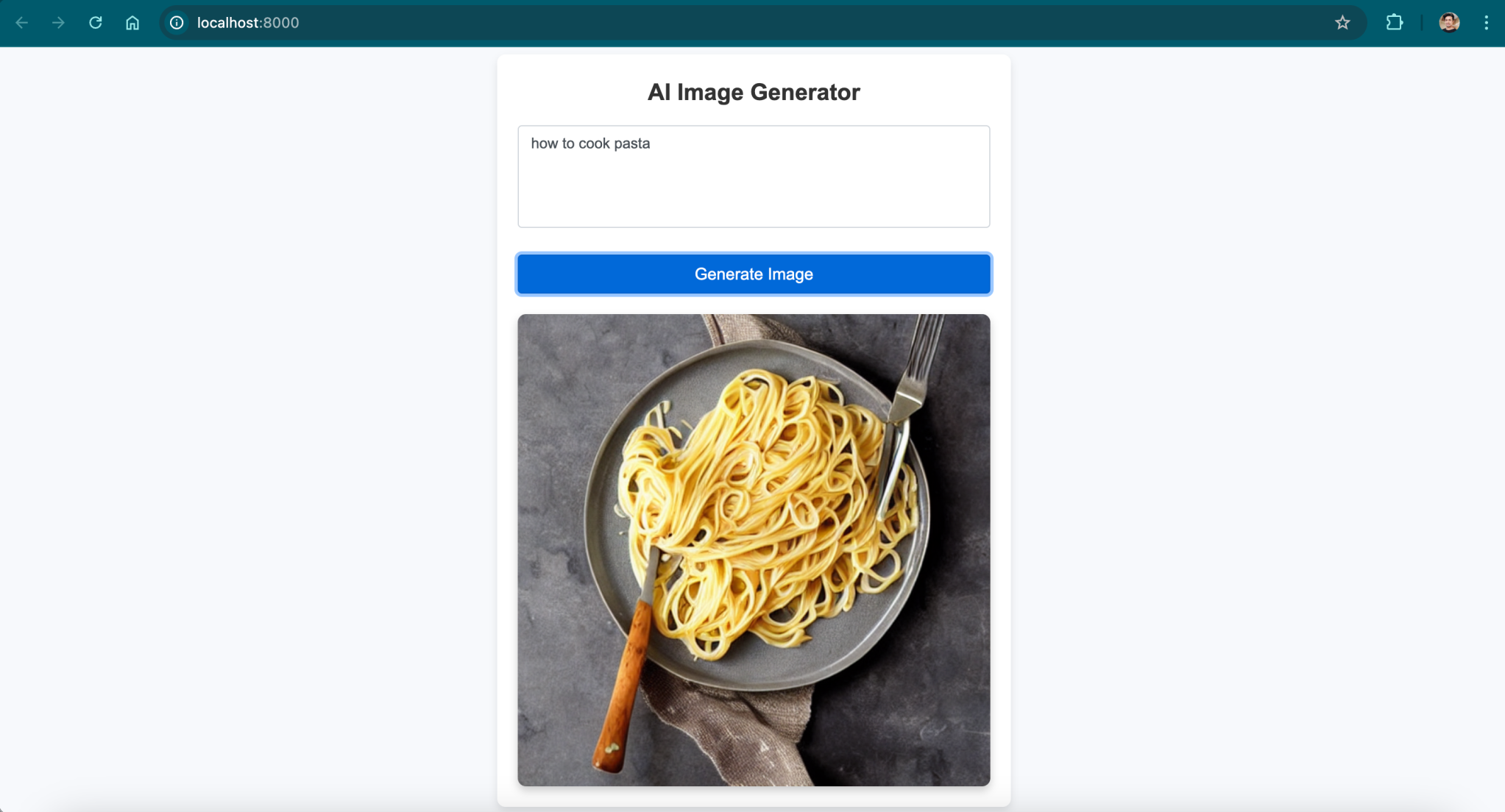This screenshot has height=812, width=1505.
Task: Click the browser bookmark star icon
Action: (x=1344, y=23)
